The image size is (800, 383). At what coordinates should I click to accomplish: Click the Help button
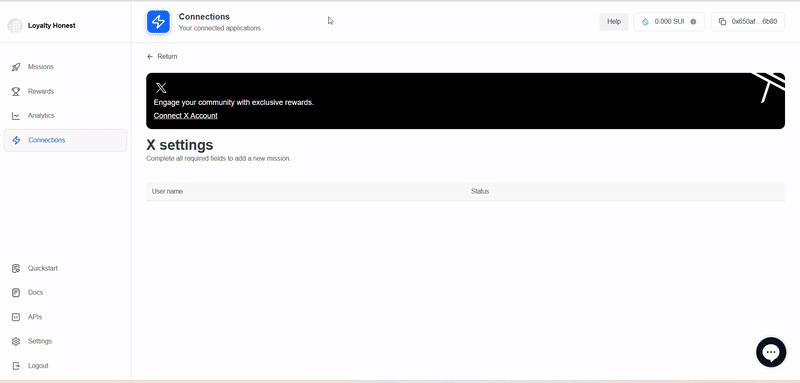[614, 21]
